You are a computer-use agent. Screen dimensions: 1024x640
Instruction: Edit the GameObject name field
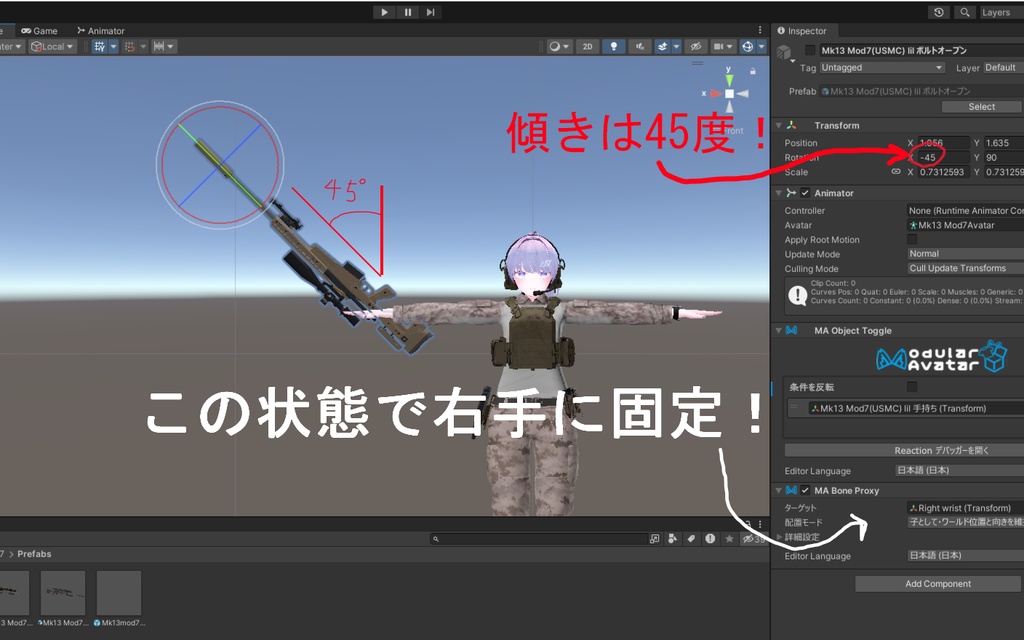coord(921,50)
